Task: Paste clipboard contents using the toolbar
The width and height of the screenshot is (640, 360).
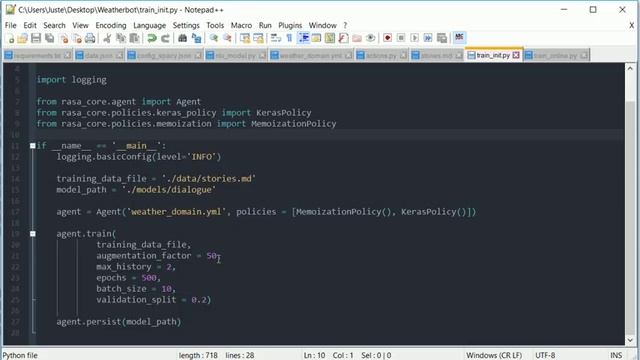Action: [134, 38]
